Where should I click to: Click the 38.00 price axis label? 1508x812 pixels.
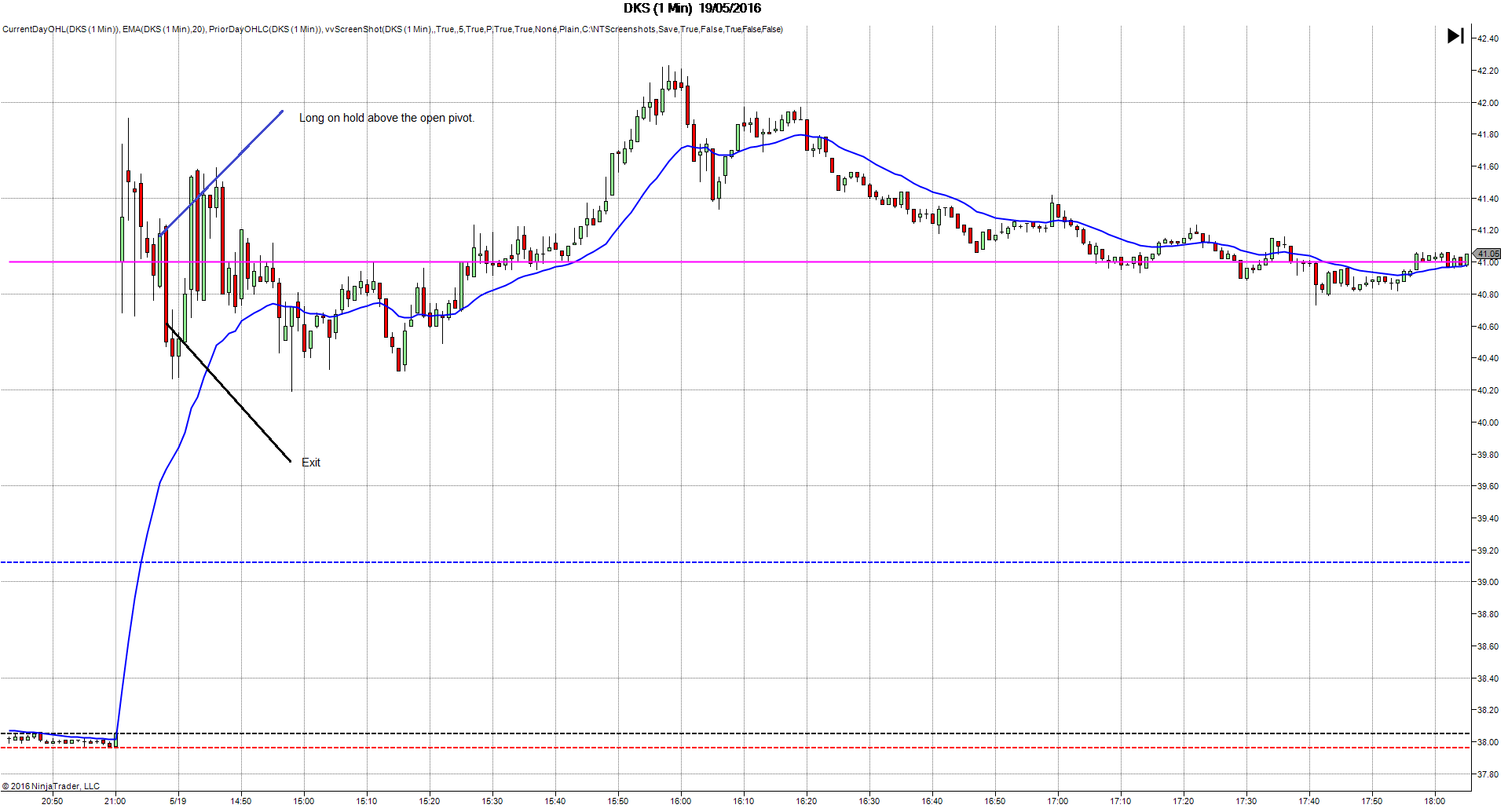coord(1488,742)
